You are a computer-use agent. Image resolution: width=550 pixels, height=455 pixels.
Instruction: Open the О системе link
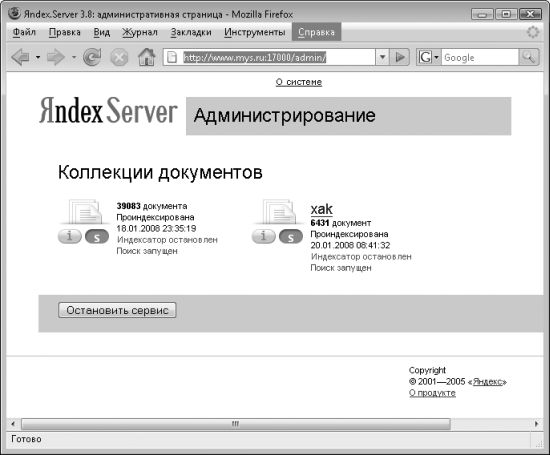point(299,82)
